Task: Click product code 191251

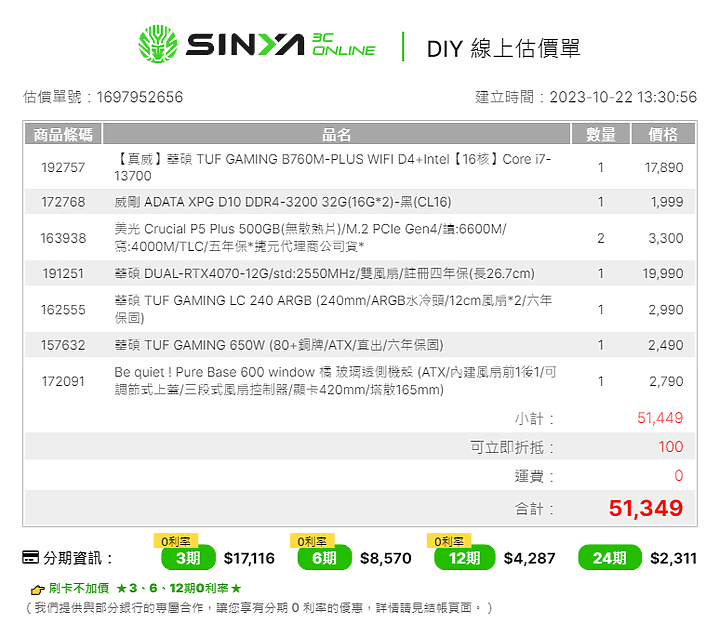Action: point(63,273)
